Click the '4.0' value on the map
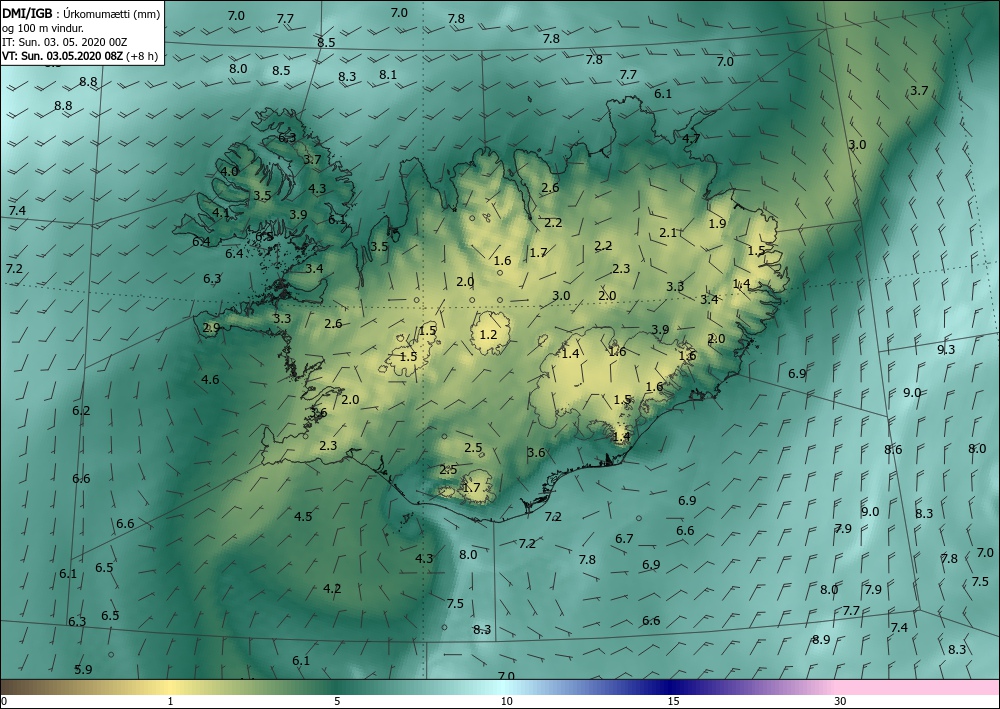1000x709 pixels. 229,172
